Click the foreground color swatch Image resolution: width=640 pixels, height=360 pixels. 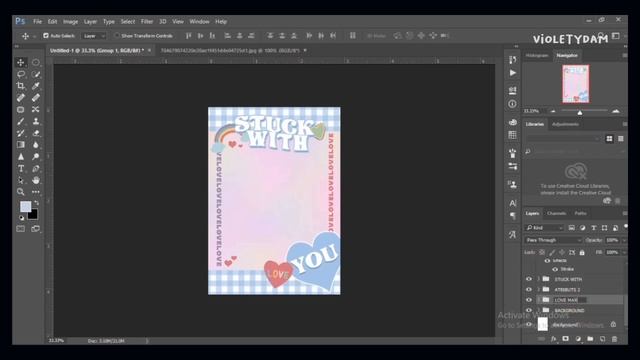click(x=25, y=207)
